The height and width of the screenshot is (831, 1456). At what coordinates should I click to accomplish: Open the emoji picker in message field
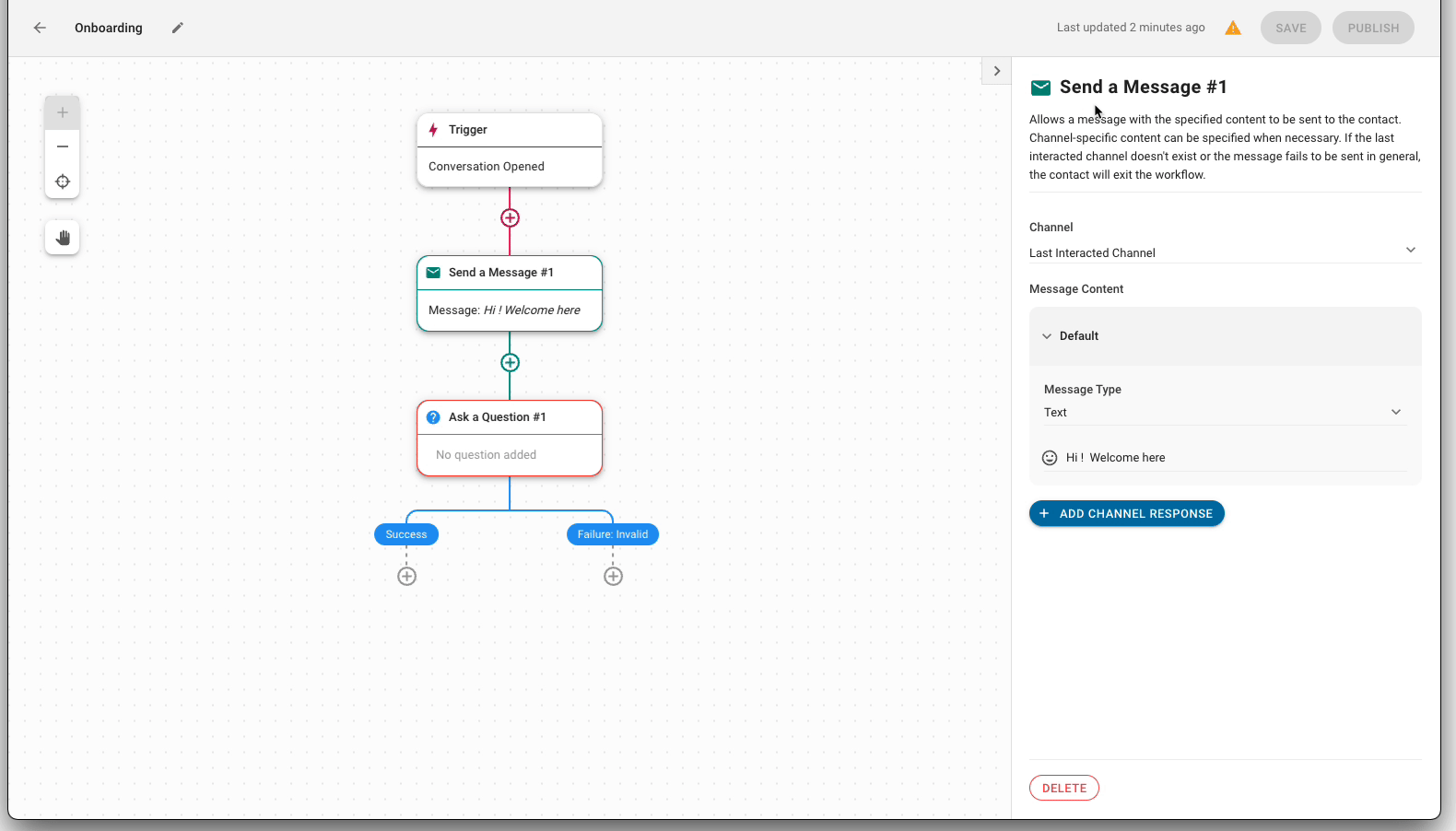1050,458
